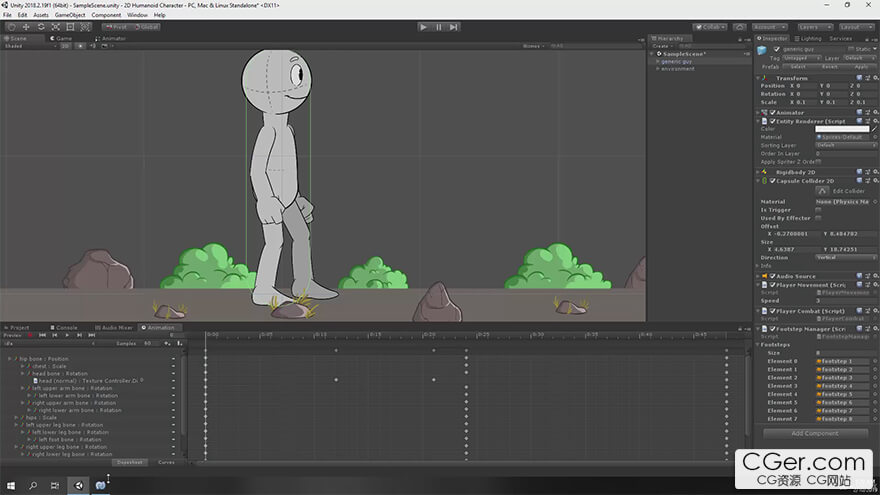Open the Account dropdown

coord(769,27)
